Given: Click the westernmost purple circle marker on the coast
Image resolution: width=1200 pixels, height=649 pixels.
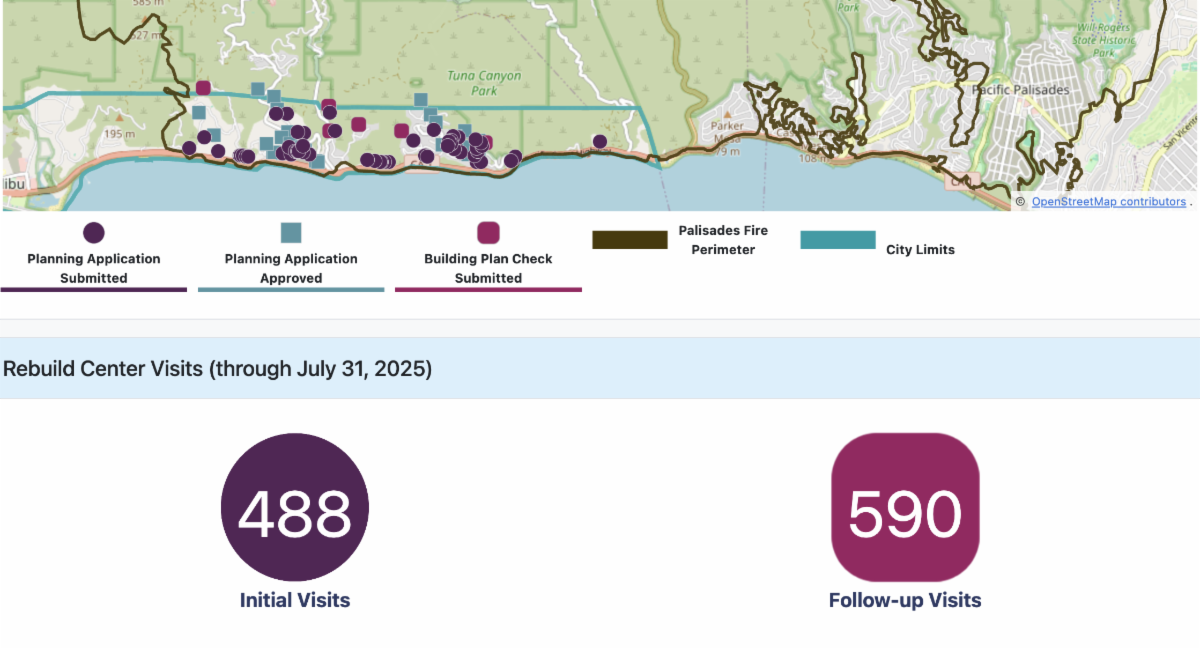Looking at the screenshot, I should 189,149.
